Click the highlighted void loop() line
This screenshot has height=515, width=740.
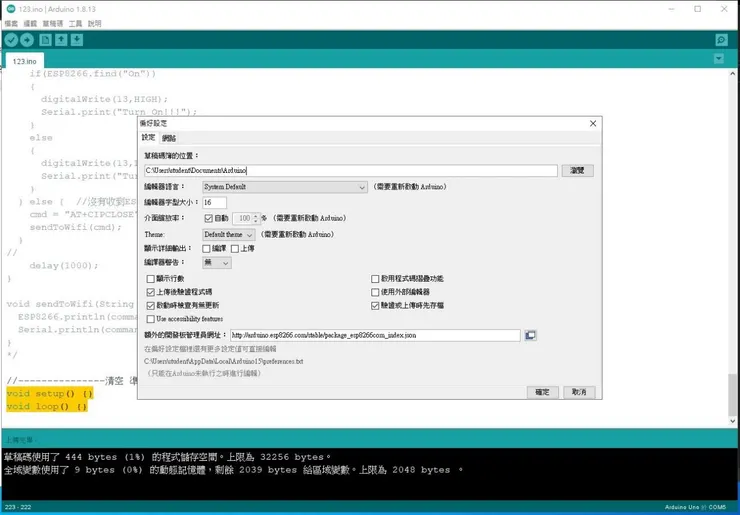(x=47, y=406)
